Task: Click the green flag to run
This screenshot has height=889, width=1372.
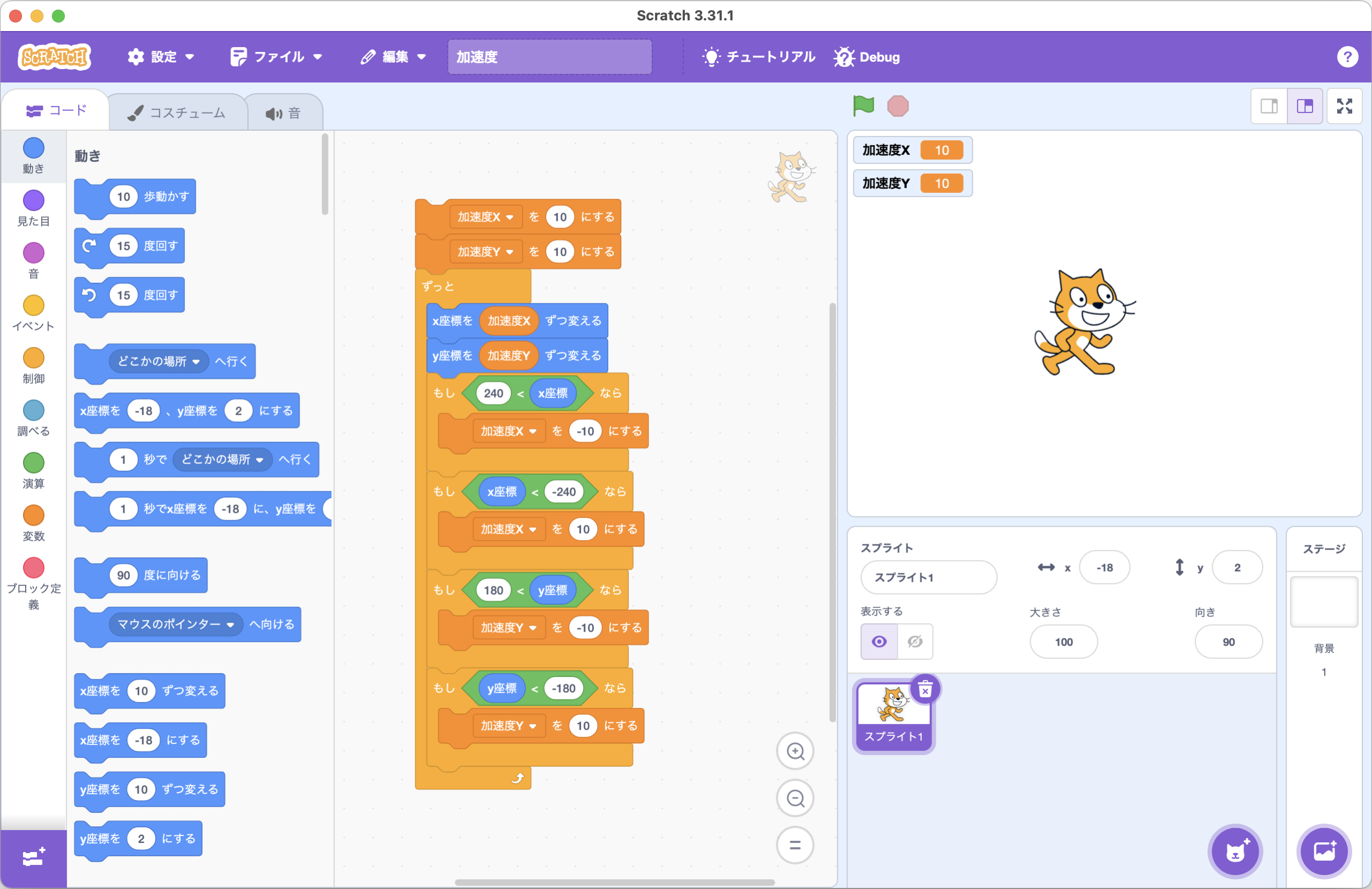Action: click(x=863, y=106)
